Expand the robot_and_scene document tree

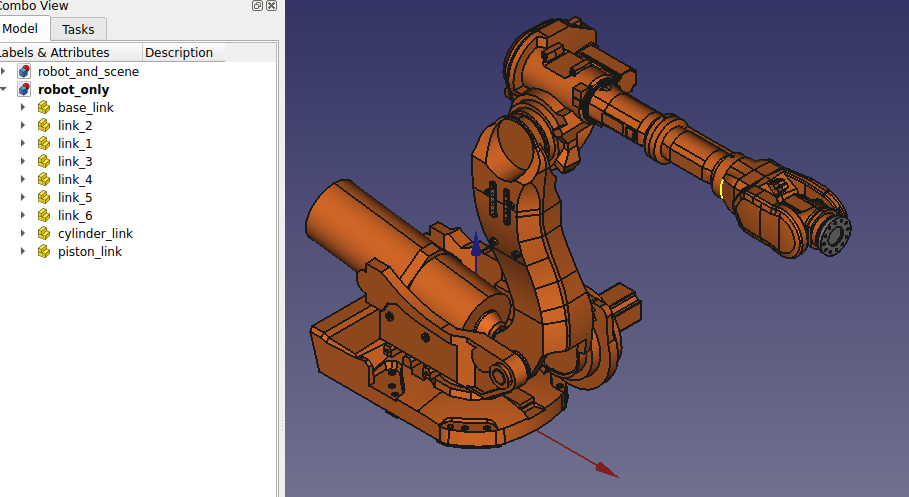tap(5, 72)
